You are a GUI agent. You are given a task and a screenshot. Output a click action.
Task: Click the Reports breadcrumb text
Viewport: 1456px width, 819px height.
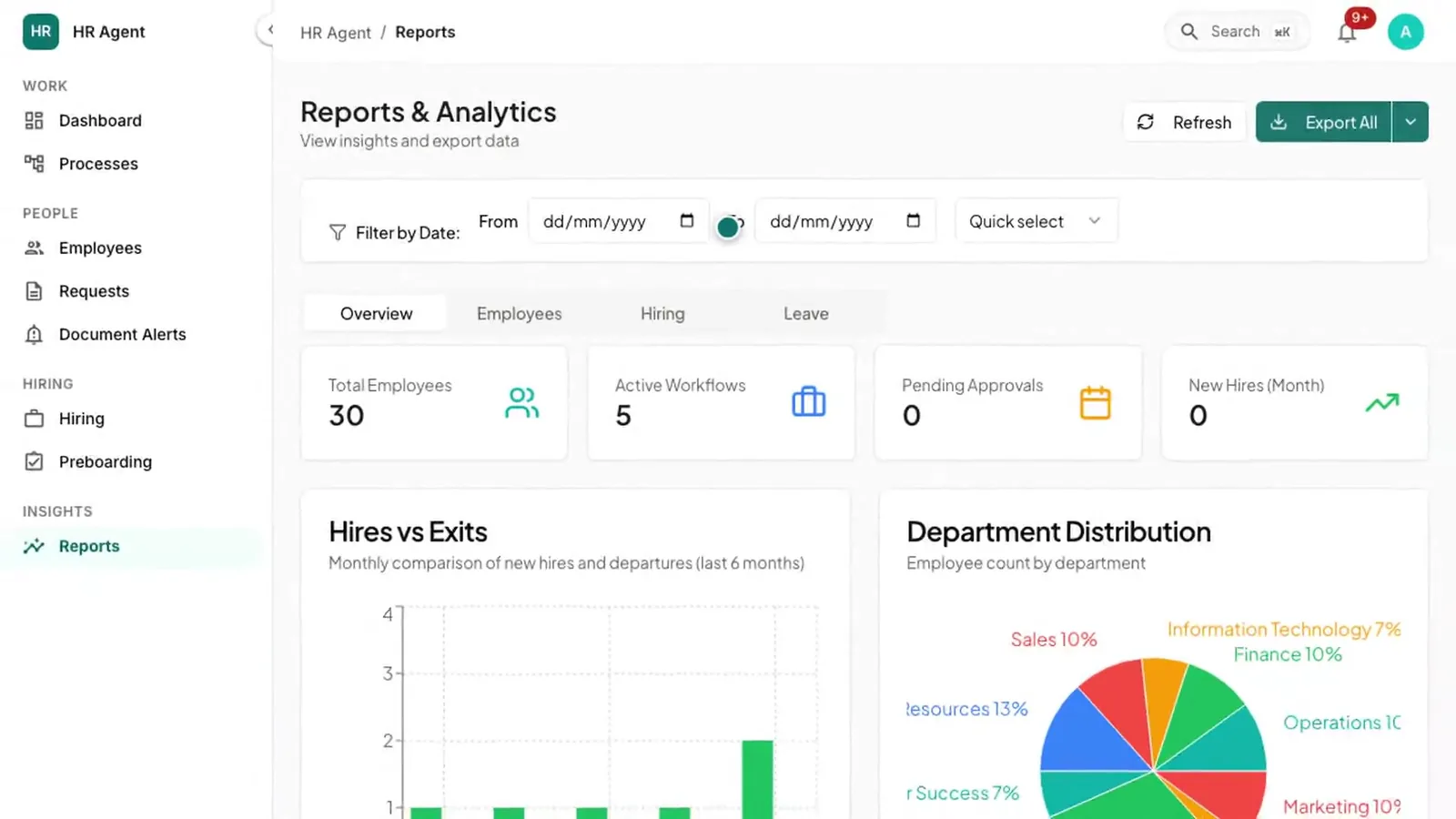(425, 33)
